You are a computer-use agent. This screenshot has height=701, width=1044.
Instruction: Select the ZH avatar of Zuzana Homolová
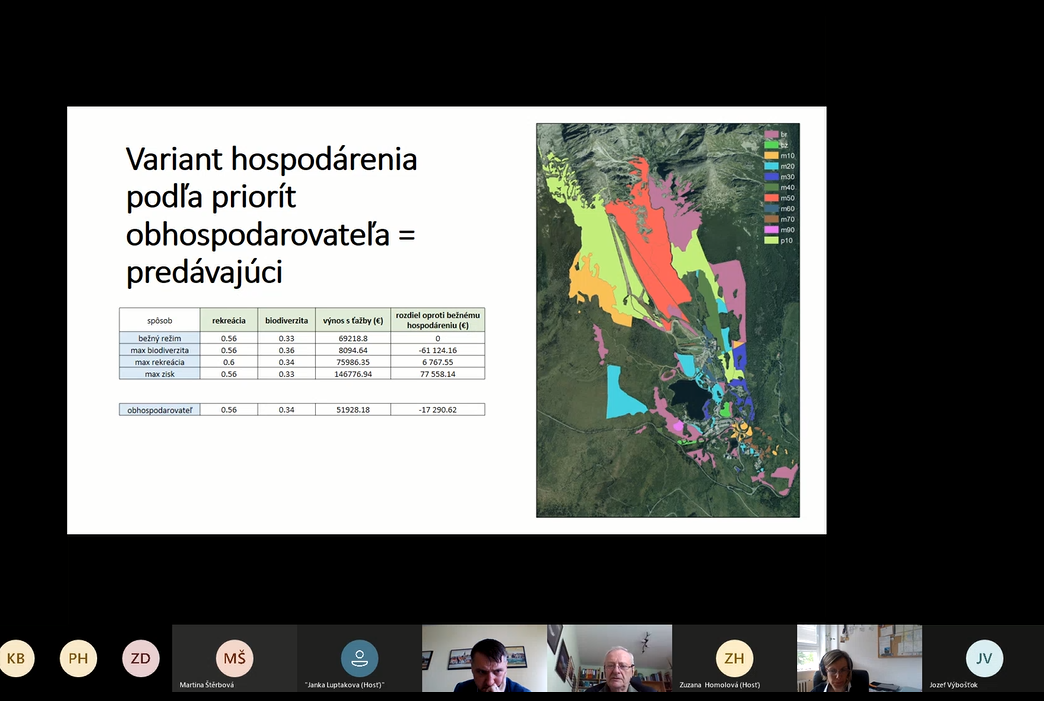point(734,658)
